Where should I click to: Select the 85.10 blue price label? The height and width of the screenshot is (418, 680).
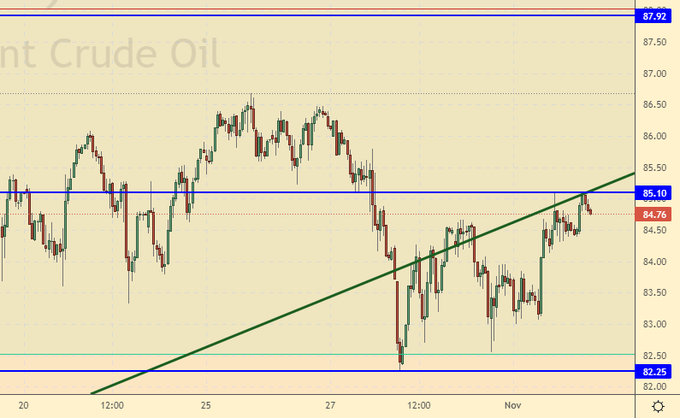(656, 193)
